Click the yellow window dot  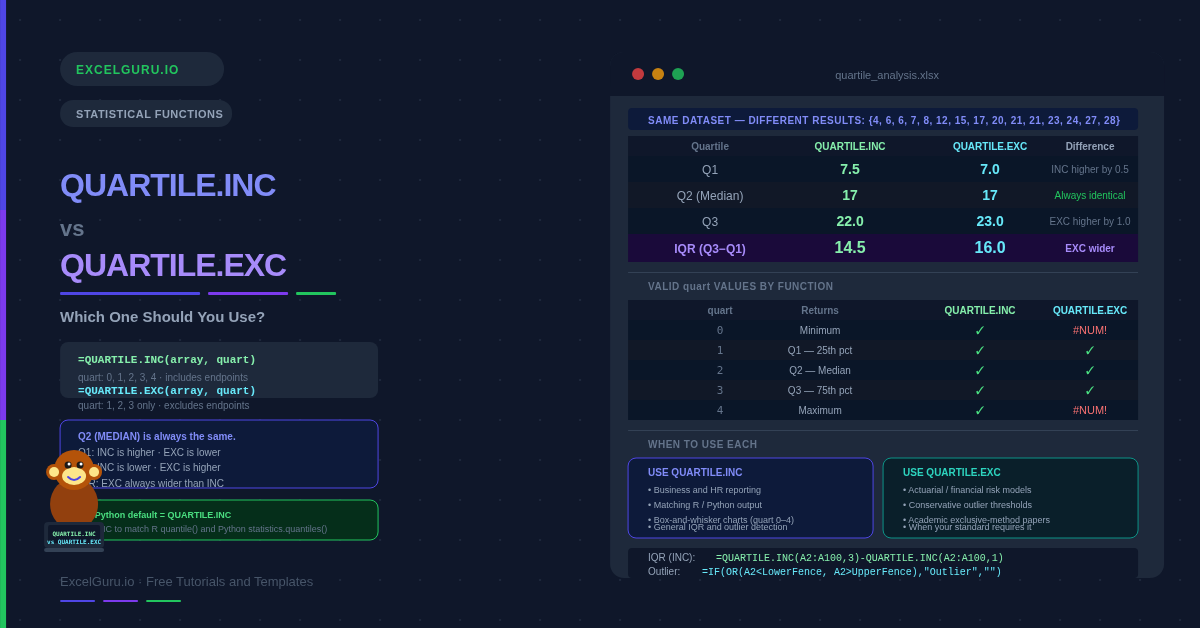coord(658,74)
